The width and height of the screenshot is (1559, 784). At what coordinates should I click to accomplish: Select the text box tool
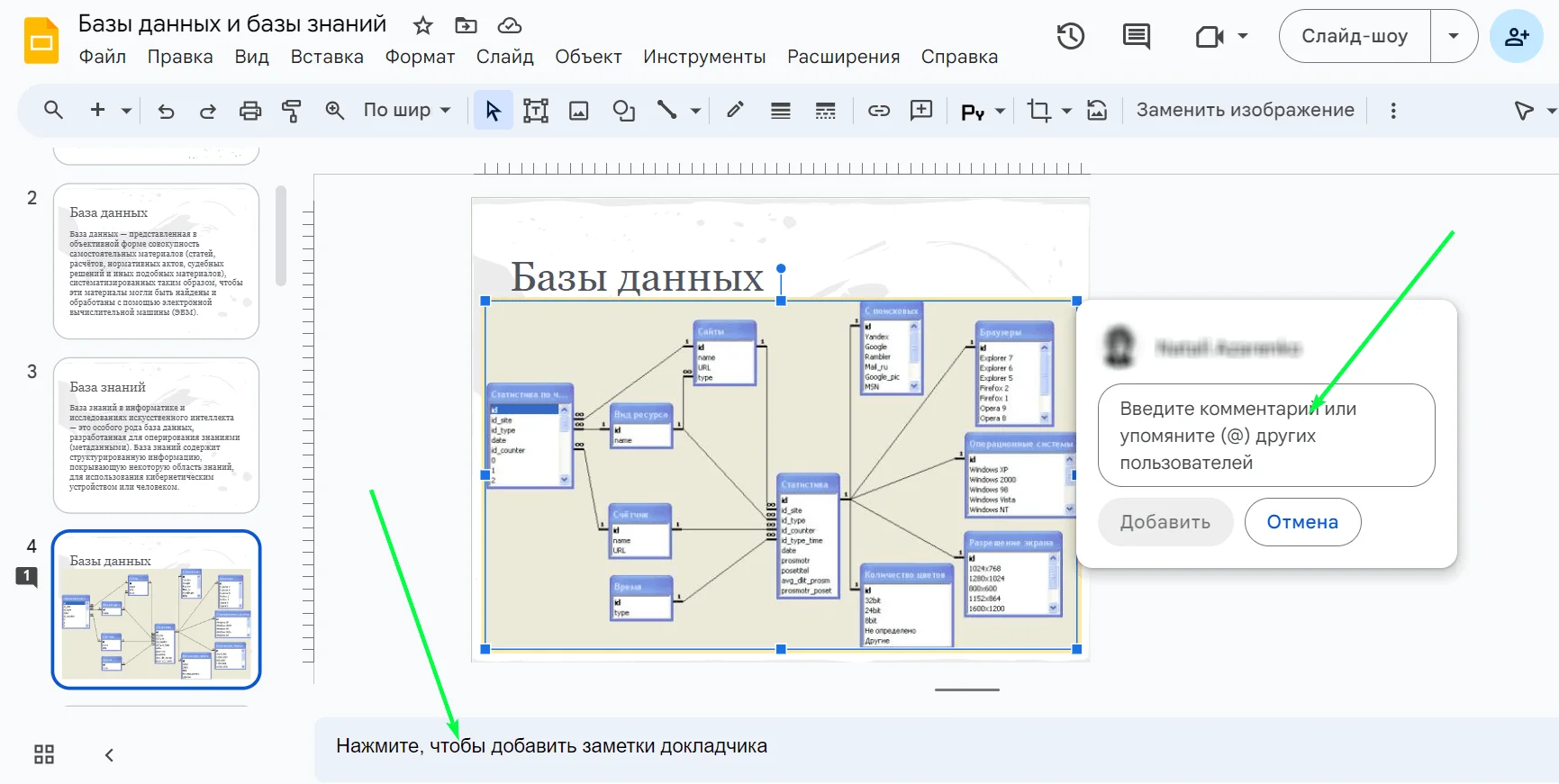tap(536, 111)
